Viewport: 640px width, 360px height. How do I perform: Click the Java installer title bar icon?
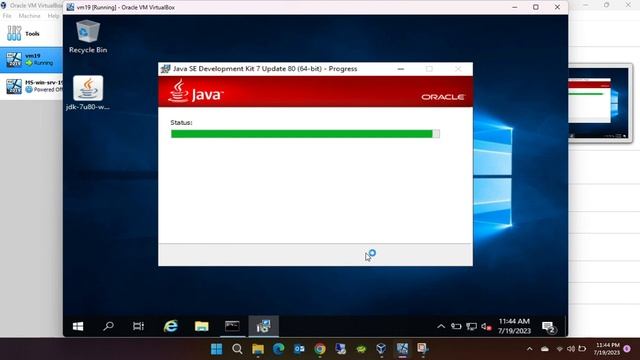pos(165,69)
